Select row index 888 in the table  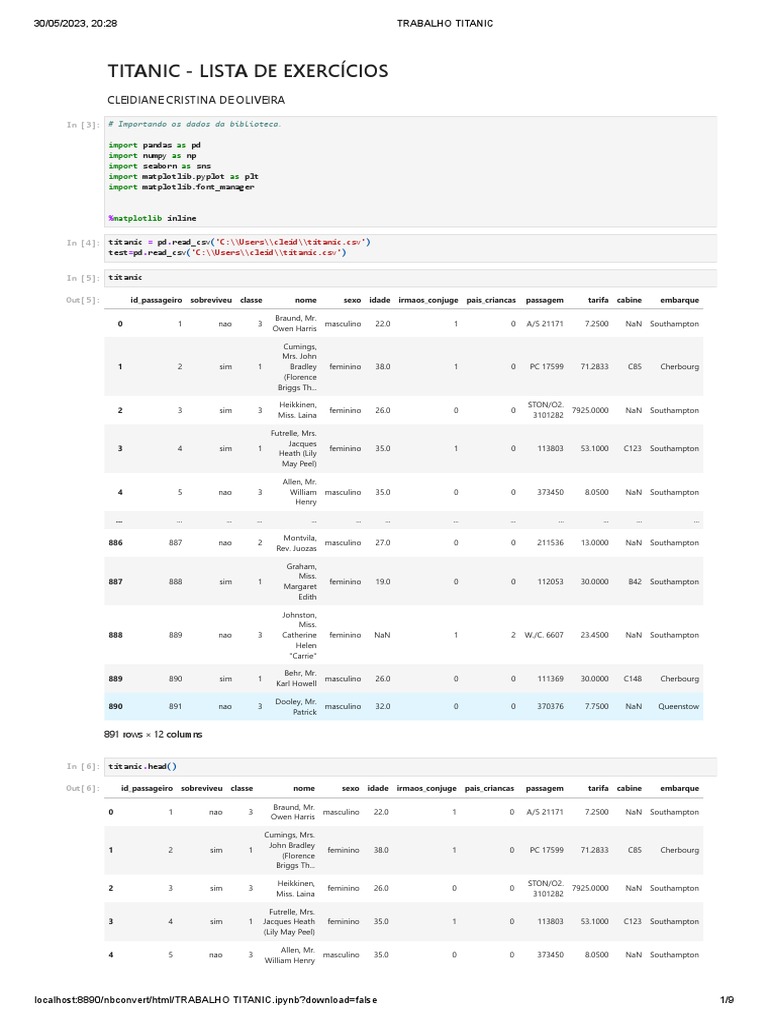pos(116,635)
